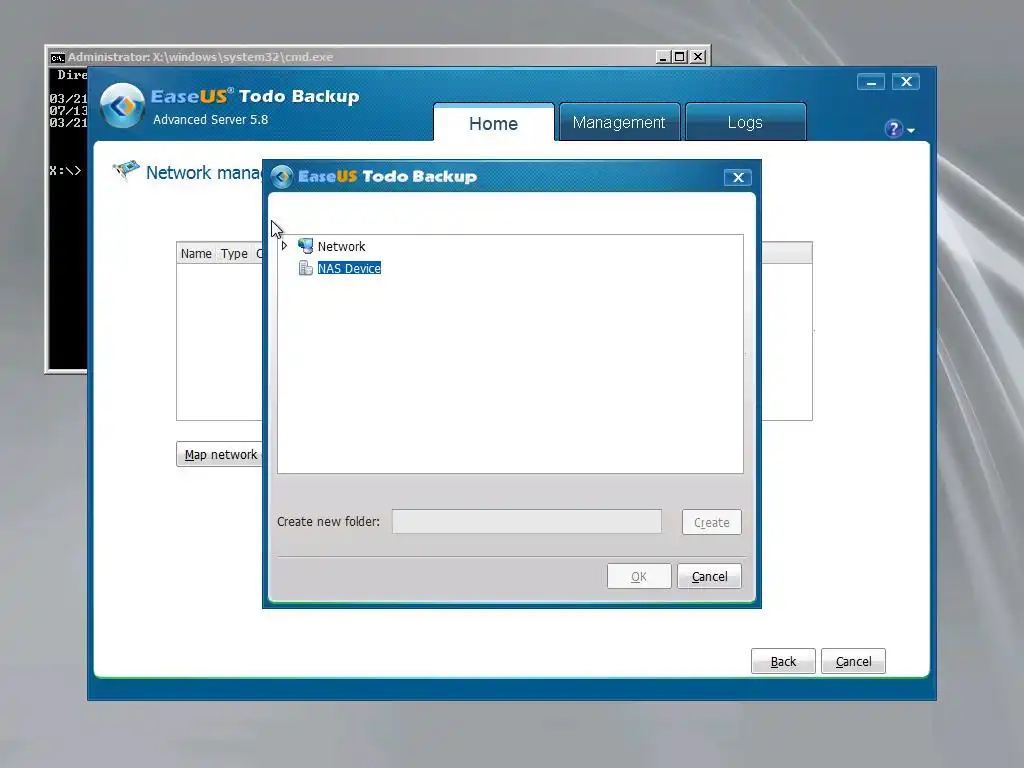Cancel the folder browse dialog
The image size is (1024, 768).
[709, 576]
